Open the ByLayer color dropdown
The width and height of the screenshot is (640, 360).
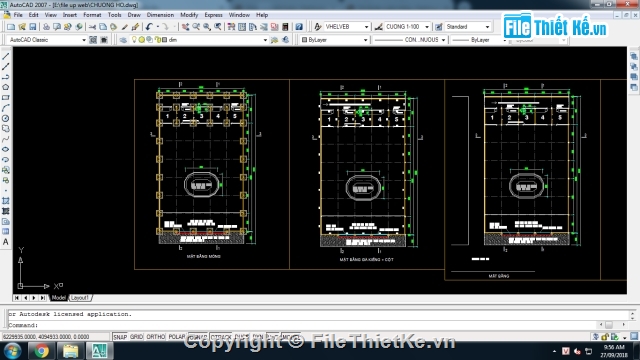pyautogui.click(x=365, y=40)
